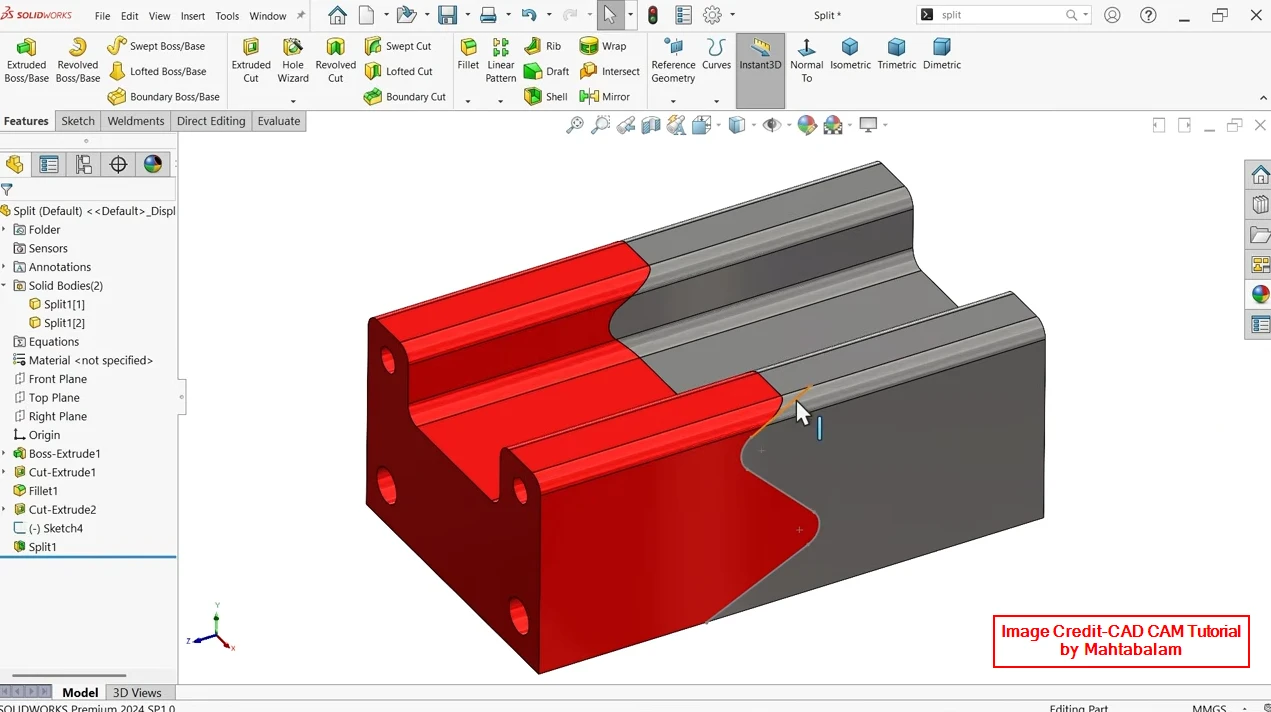Expand the Cut-Extrude1 feature
This screenshot has width=1271, height=712.
tap(4, 472)
